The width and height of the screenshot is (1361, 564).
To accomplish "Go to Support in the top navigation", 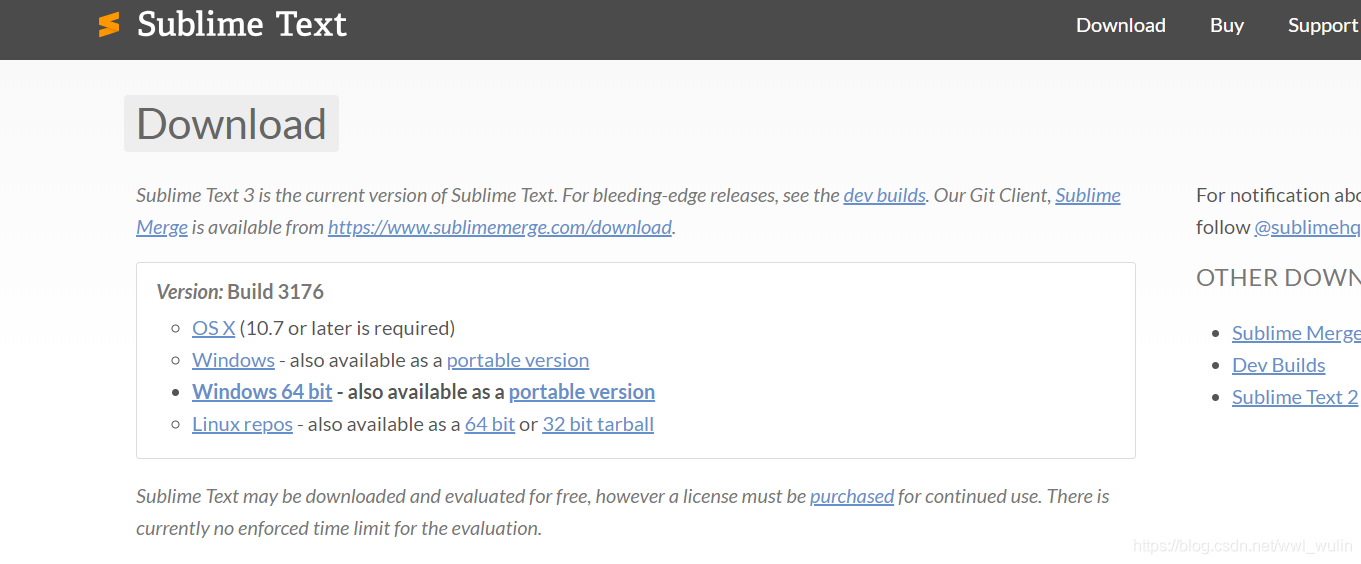I will pos(1323,25).
